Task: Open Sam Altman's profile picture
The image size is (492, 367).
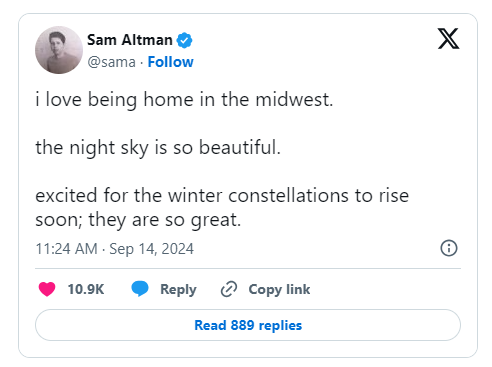Action: coord(59,50)
